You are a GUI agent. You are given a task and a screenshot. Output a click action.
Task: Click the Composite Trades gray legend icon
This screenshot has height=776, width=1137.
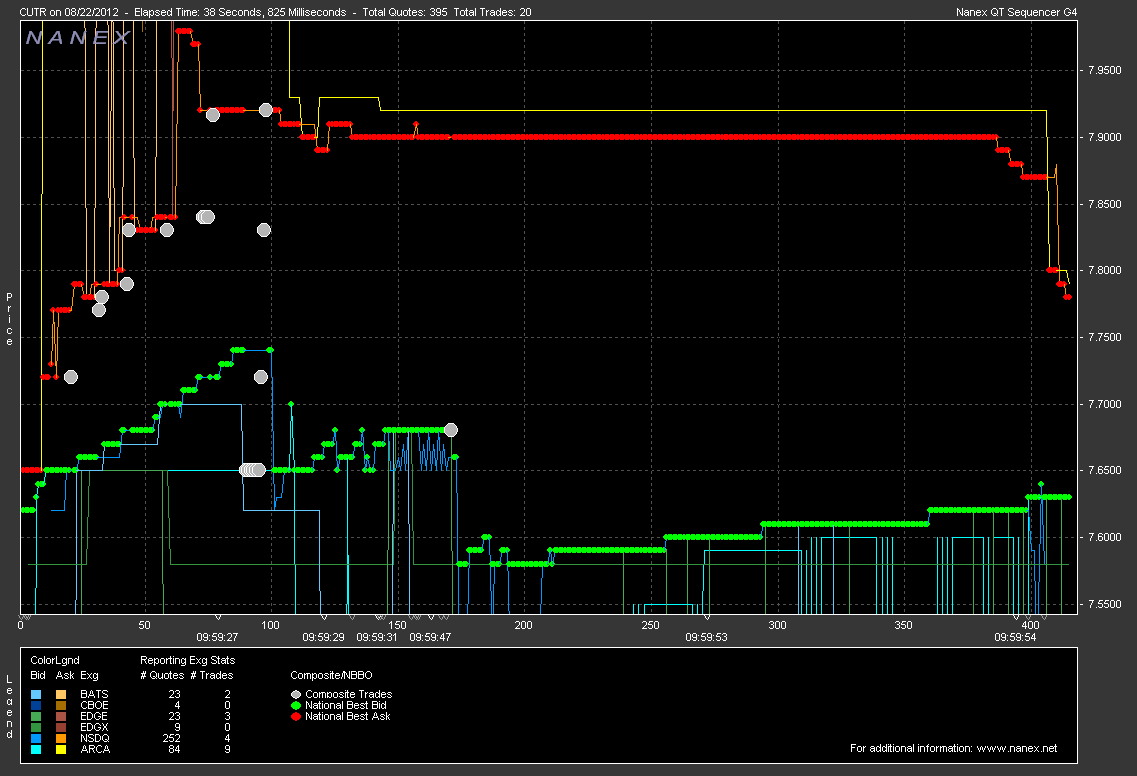tap(296, 695)
